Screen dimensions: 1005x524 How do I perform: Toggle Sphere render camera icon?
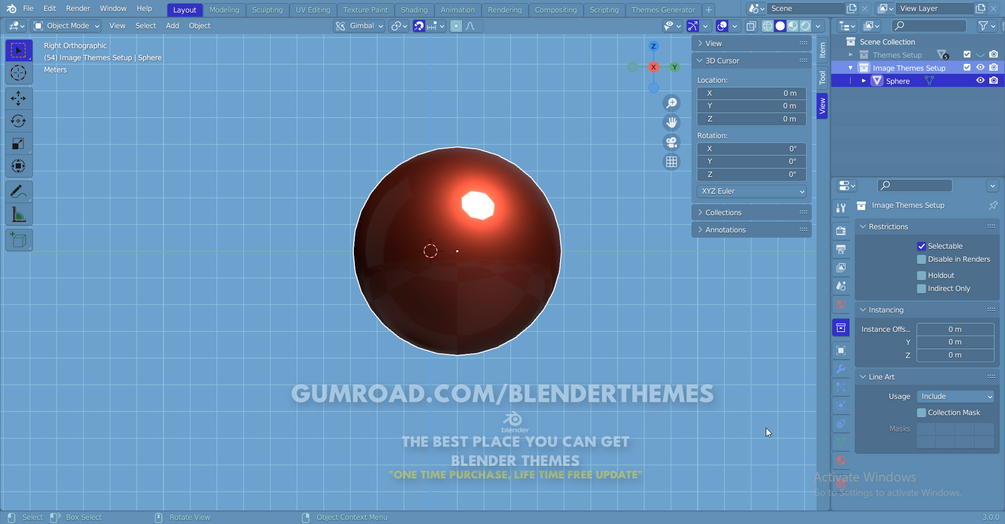pyautogui.click(x=993, y=81)
